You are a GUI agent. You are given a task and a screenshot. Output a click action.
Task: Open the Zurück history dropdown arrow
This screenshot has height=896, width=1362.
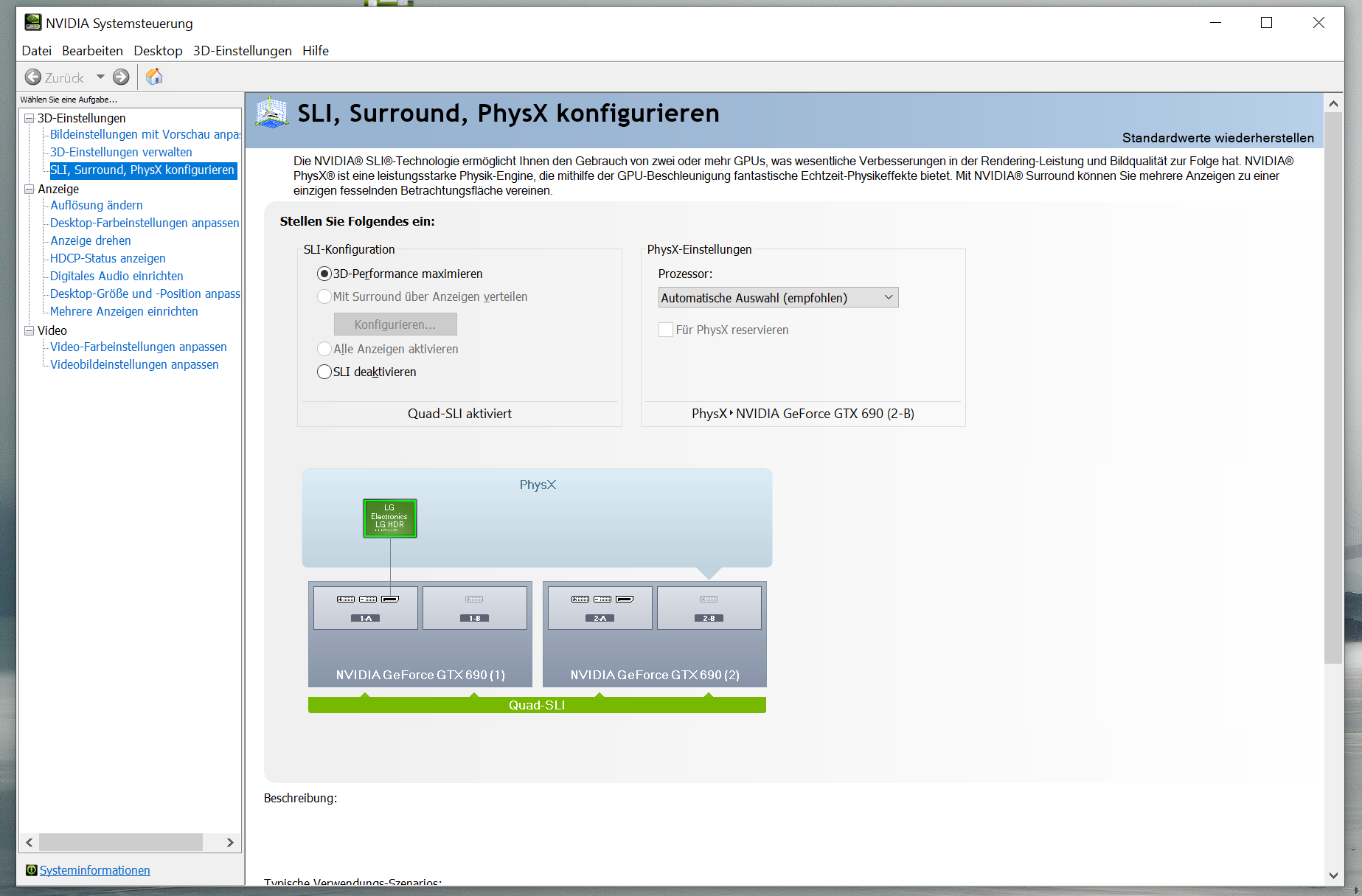(x=100, y=77)
